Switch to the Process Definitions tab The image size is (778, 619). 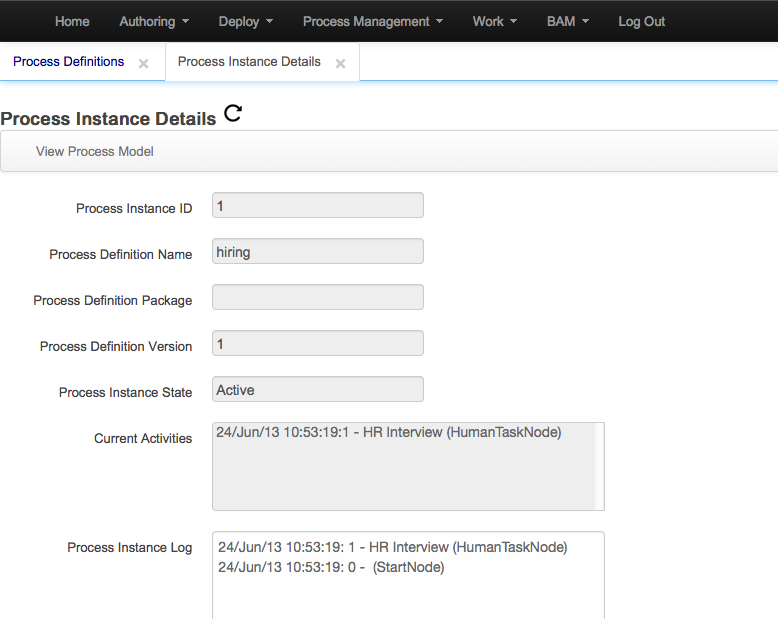click(x=68, y=62)
